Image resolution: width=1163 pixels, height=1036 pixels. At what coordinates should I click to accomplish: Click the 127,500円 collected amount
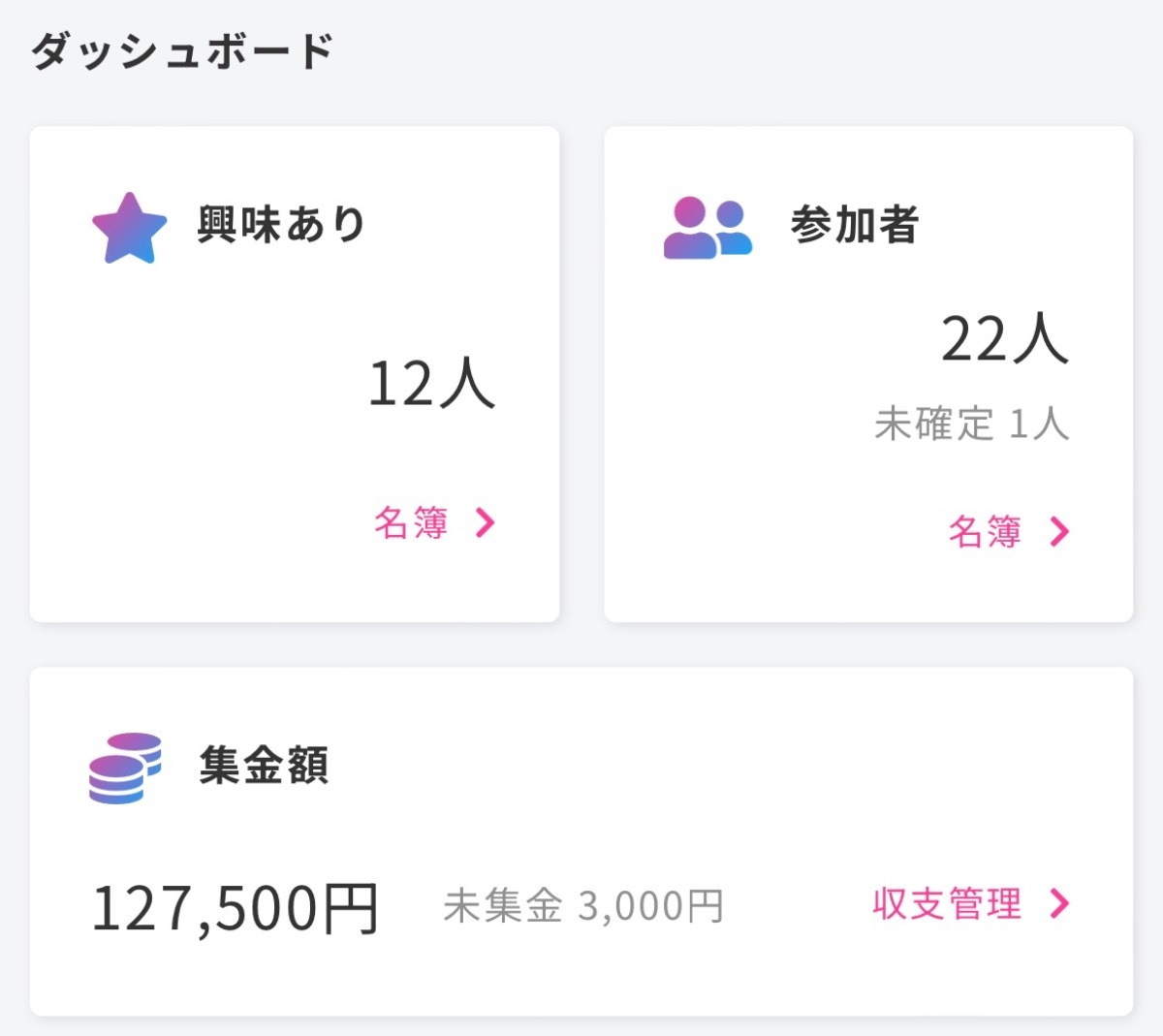pos(235,908)
